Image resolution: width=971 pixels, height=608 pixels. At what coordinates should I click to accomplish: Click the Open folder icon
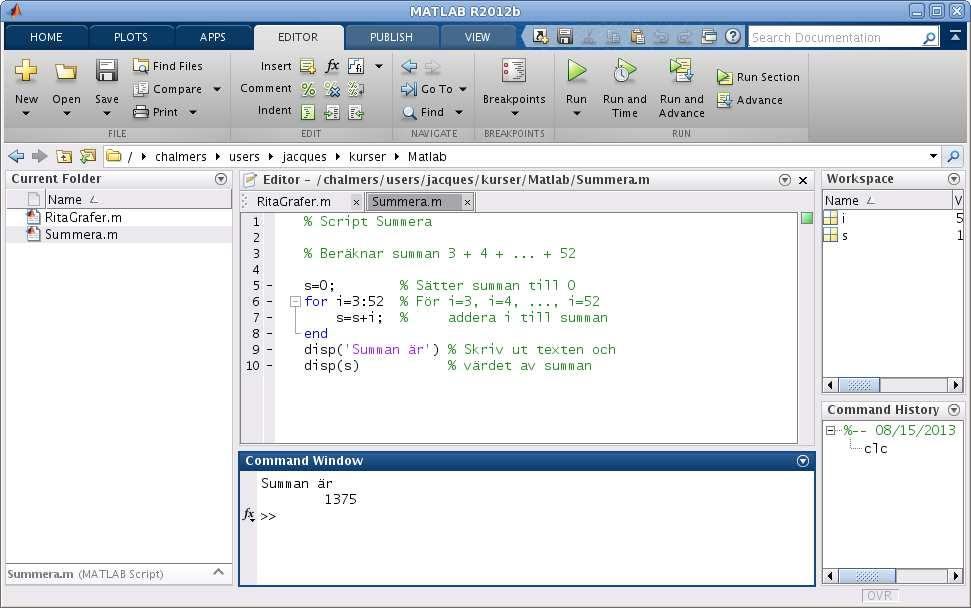tap(66, 71)
